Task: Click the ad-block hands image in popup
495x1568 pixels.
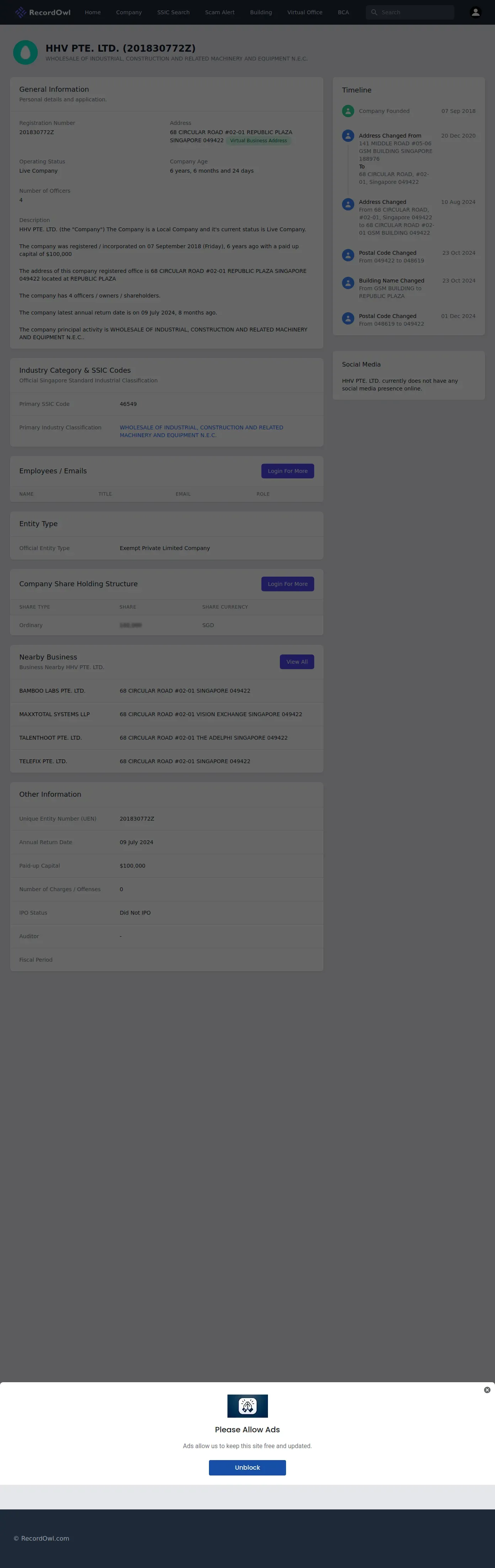Action: (247, 1405)
